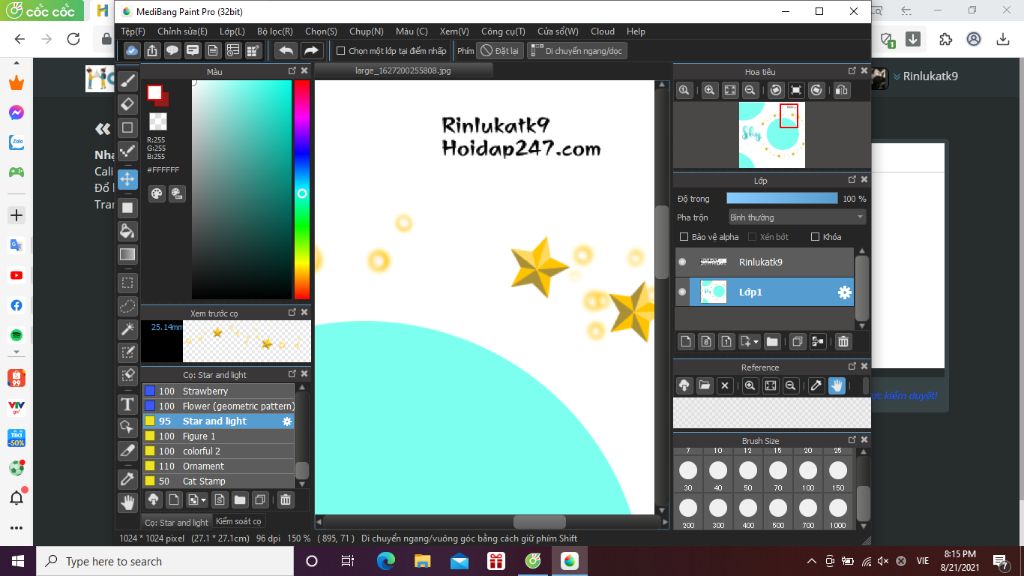This screenshot has height=576, width=1024.
Task: Click the 'Type here to search' taskbar box
Action: pos(163,561)
